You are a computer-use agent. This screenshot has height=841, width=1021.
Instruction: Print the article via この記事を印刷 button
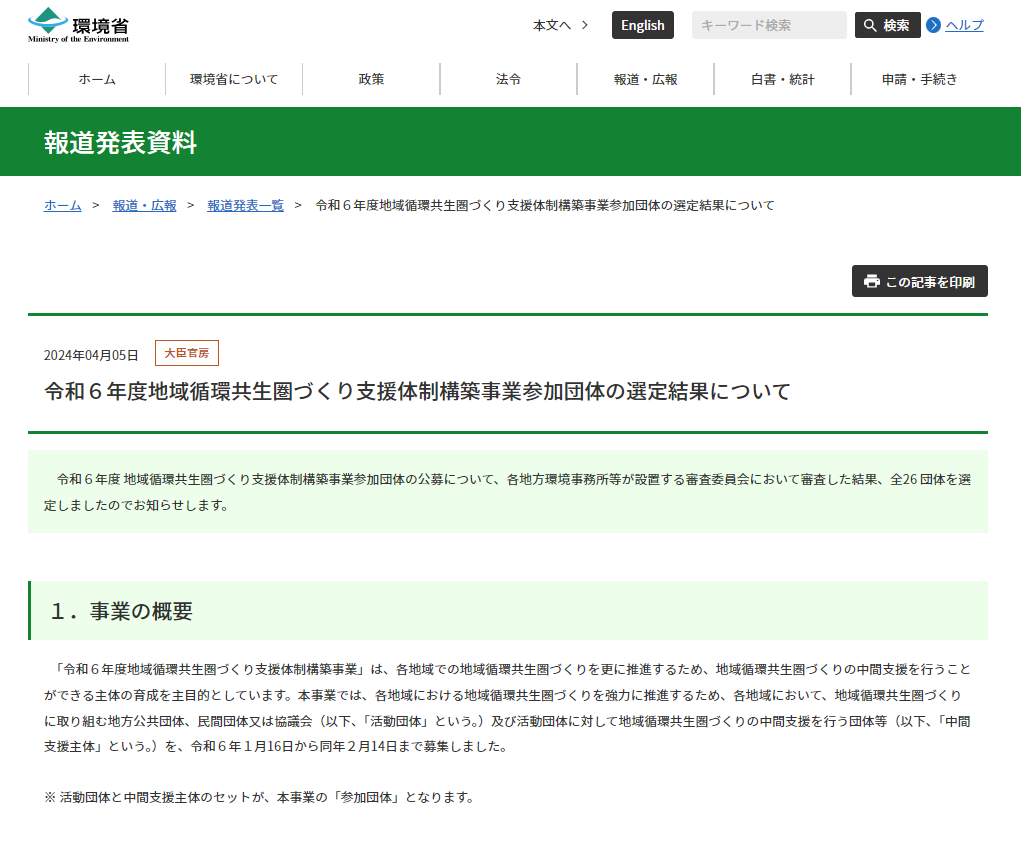pyautogui.click(x=919, y=281)
